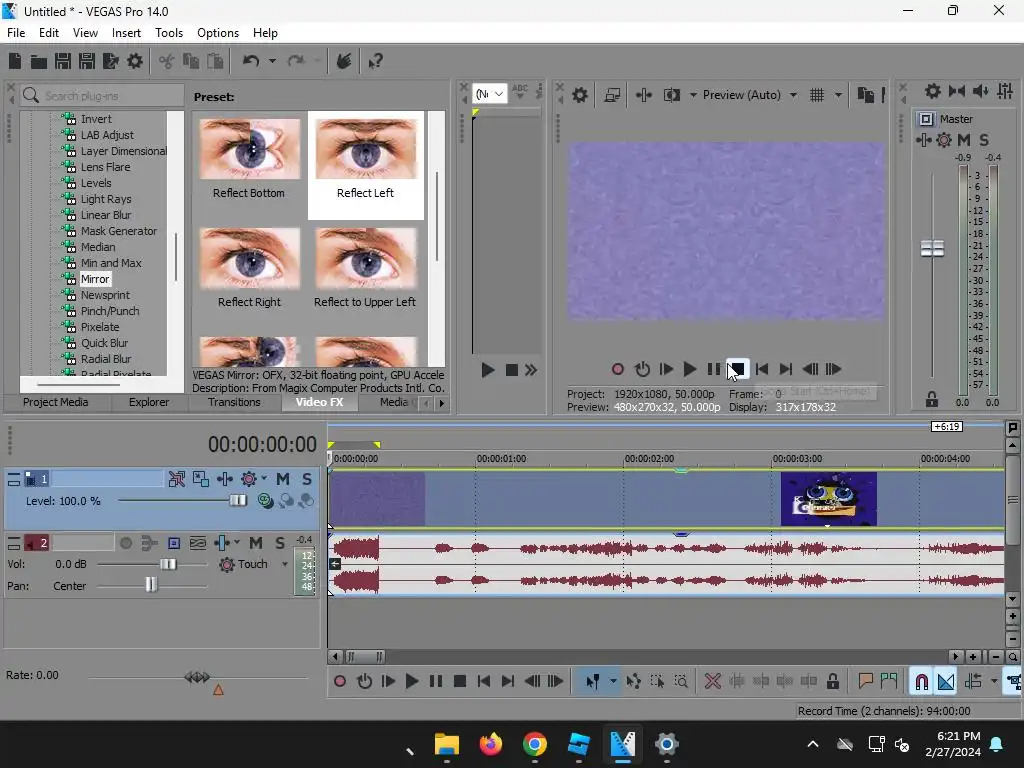
Task: Toggle Automatic Crossfades button
Action: click(946, 682)
